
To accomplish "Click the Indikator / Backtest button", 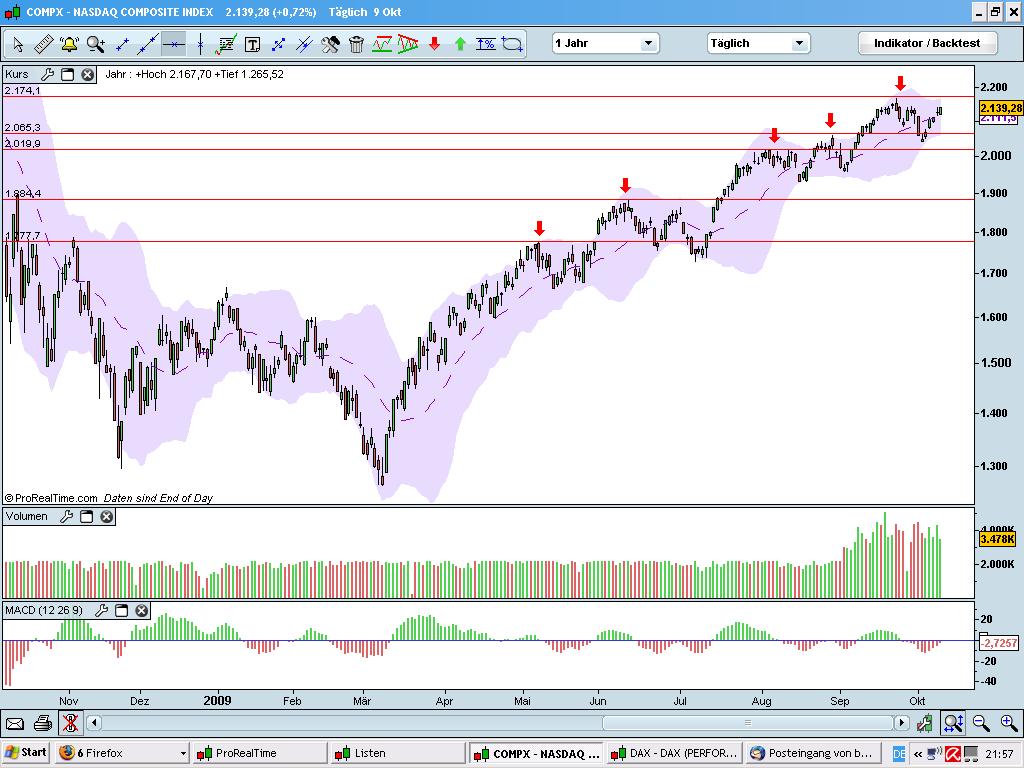I will click(x=927, y=43).
